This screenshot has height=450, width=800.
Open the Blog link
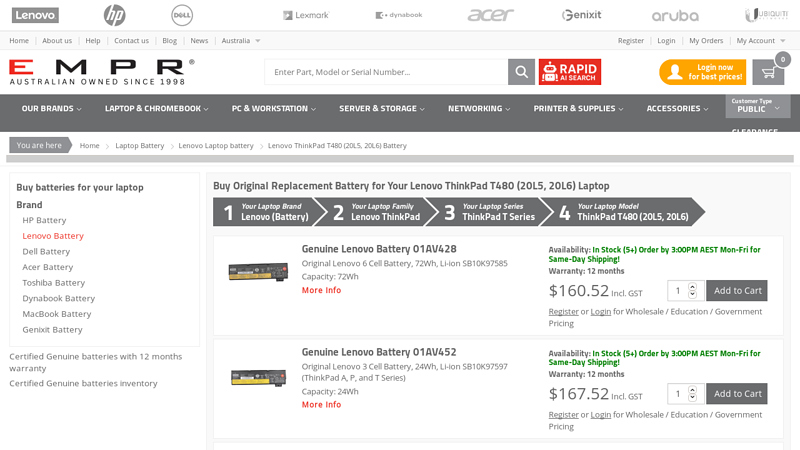pyautogui.click(x=169, y=41)
